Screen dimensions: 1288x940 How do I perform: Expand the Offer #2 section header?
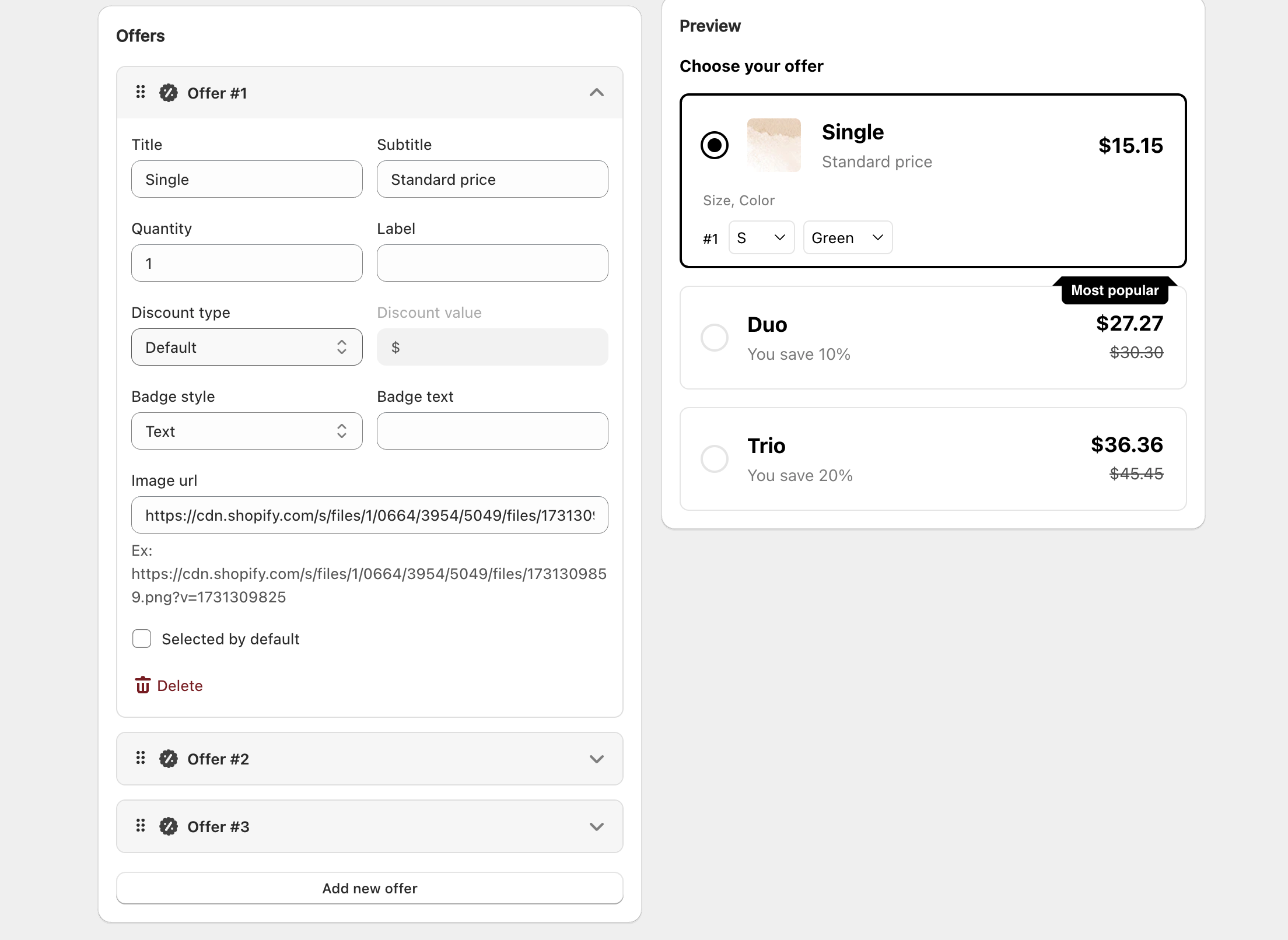pos(369,759)
